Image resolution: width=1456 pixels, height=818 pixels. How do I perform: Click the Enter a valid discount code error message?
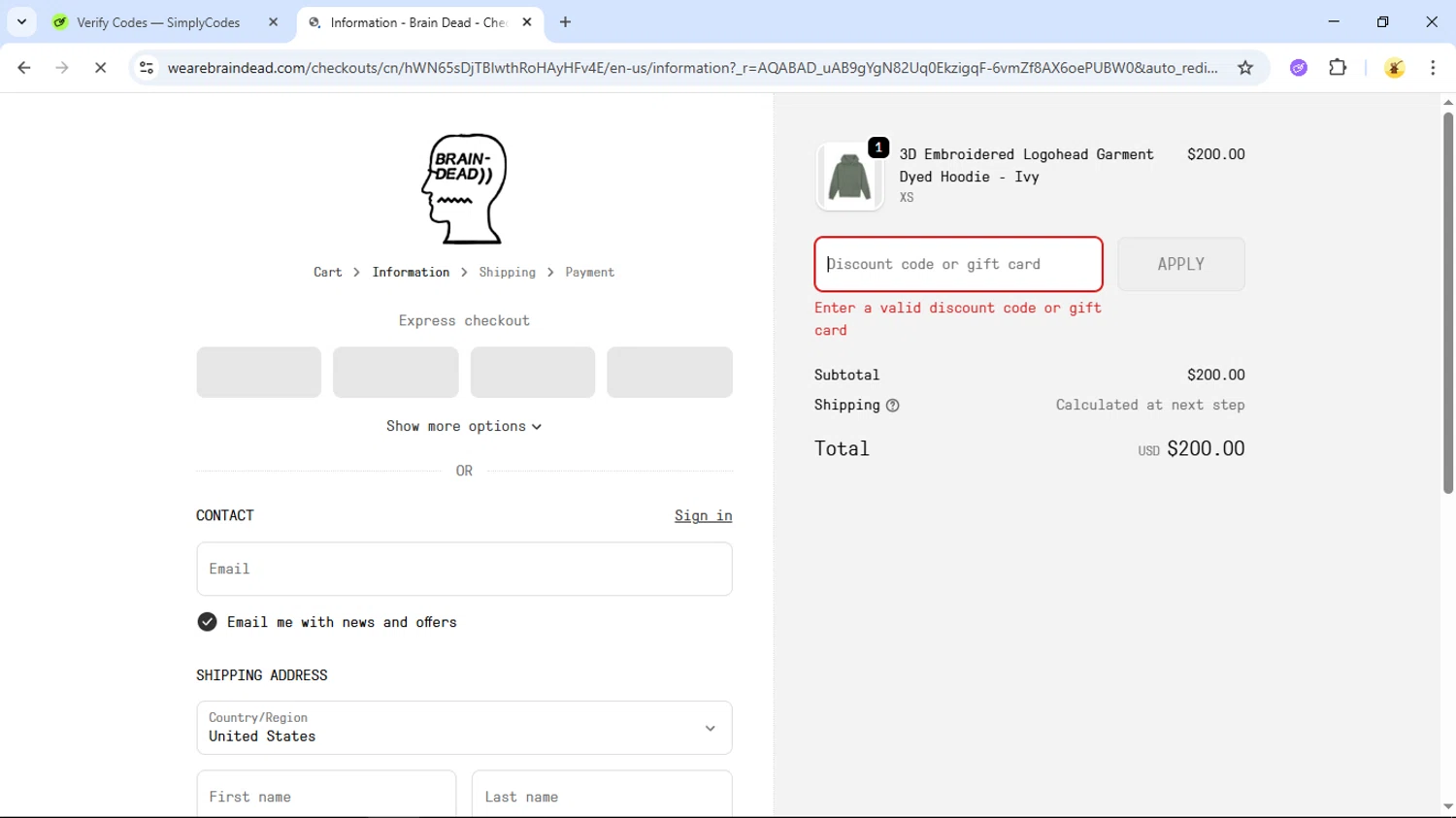958,318
